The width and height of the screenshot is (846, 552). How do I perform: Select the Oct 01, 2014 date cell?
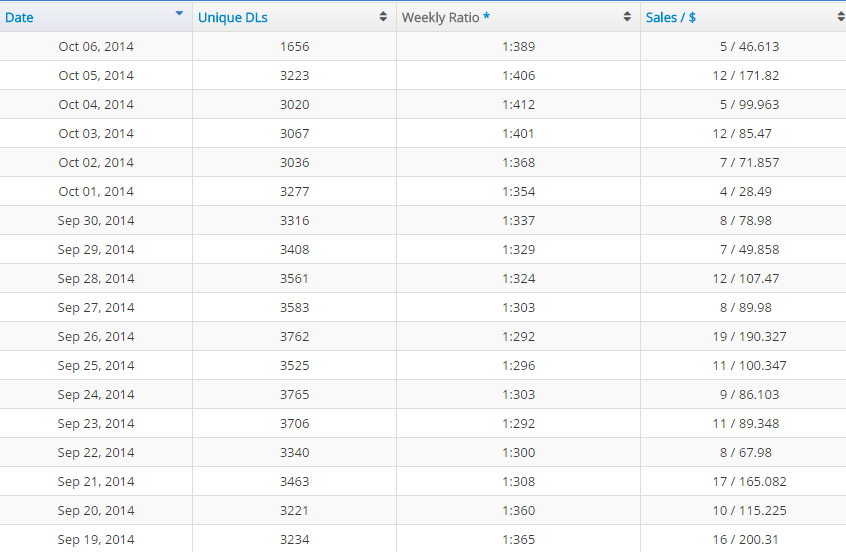point(96,192)
